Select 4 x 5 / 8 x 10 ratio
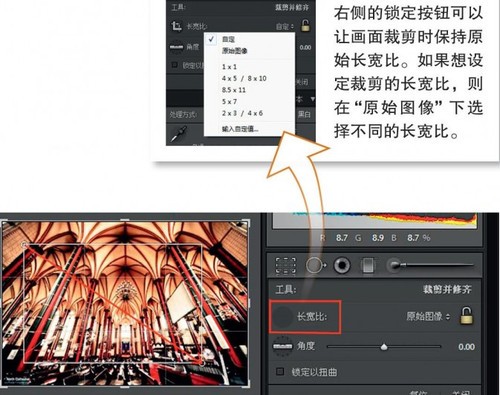Viewport: 500px width, 395px height. [x=244, y=78]
